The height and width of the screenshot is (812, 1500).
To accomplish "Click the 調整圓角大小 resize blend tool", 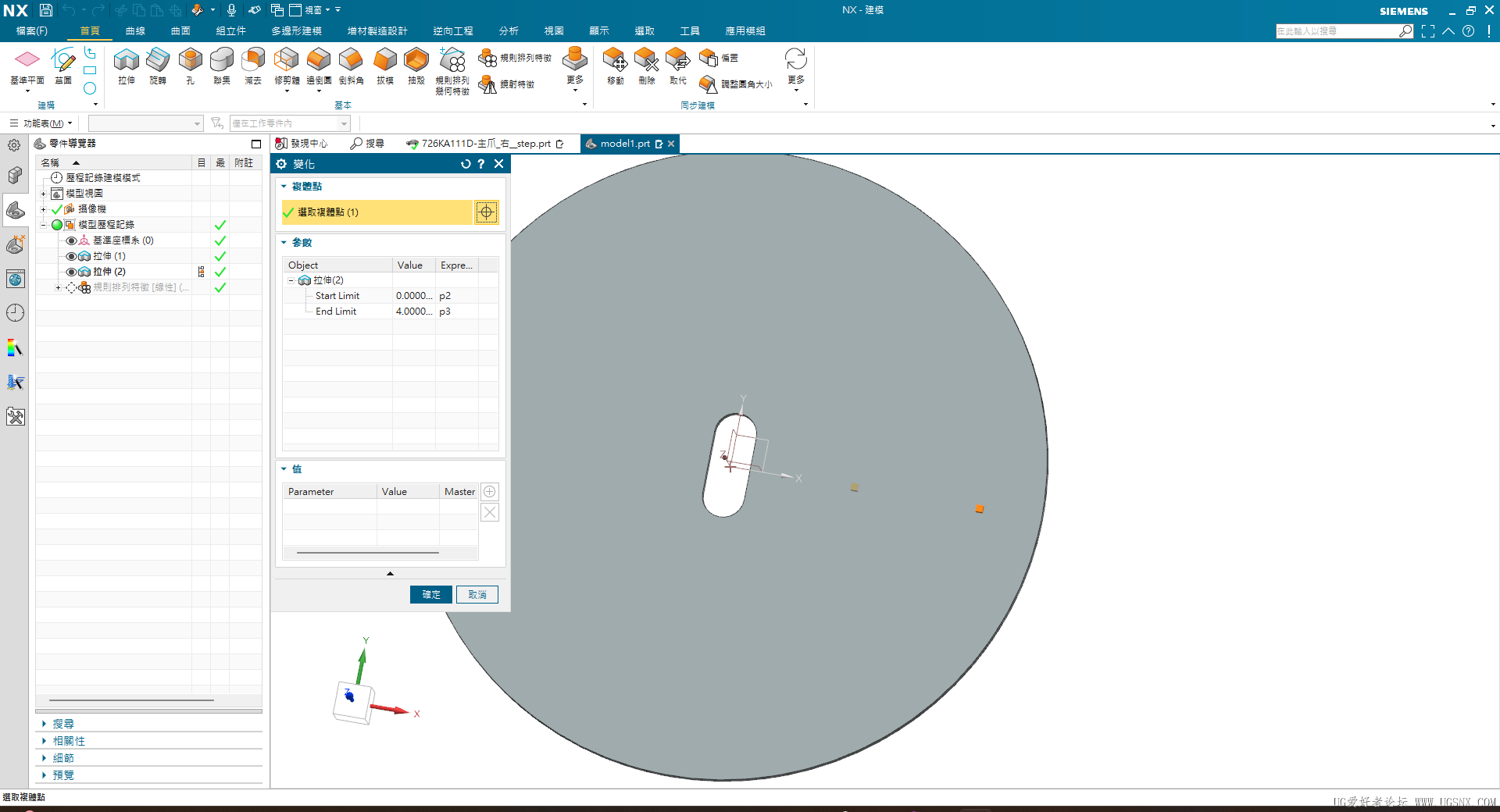I will click(x=735, y=84).
